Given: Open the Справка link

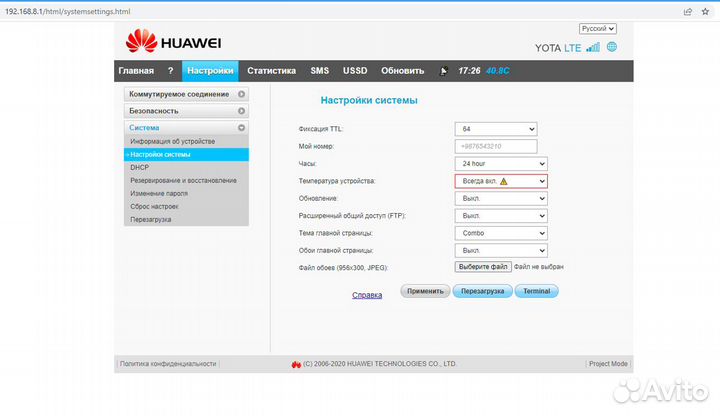Looking at the screenshot, I should 367,295.
